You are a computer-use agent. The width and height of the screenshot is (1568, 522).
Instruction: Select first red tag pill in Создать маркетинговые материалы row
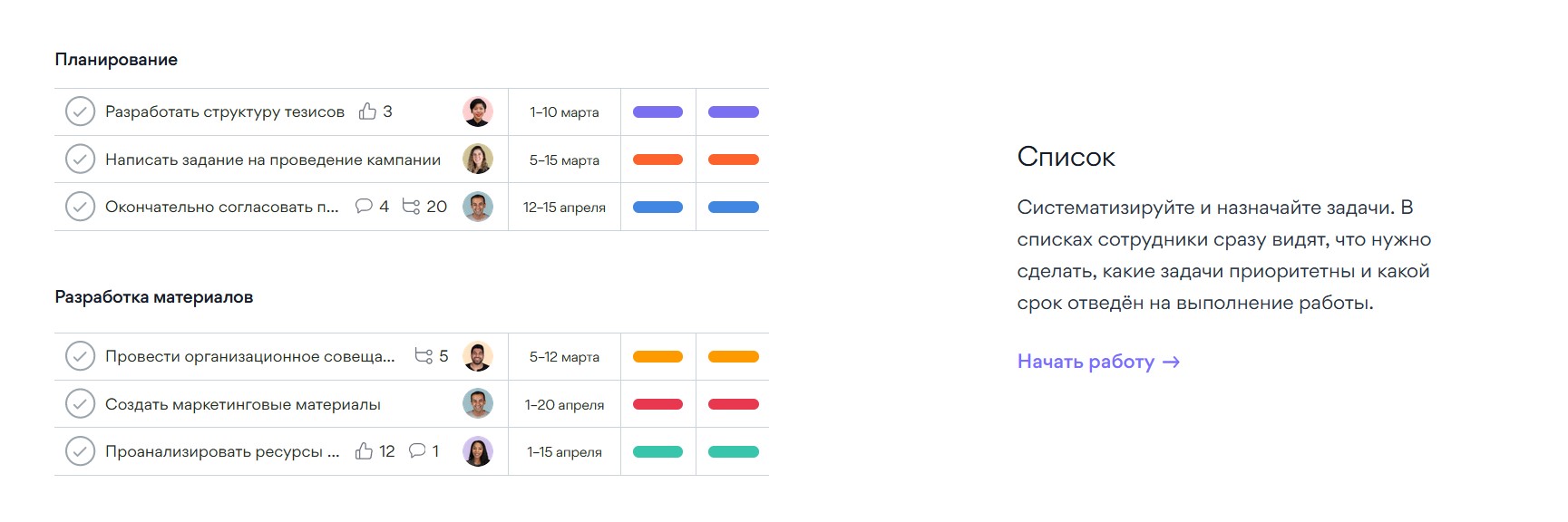pyautogui.click(x=657, y=404)
